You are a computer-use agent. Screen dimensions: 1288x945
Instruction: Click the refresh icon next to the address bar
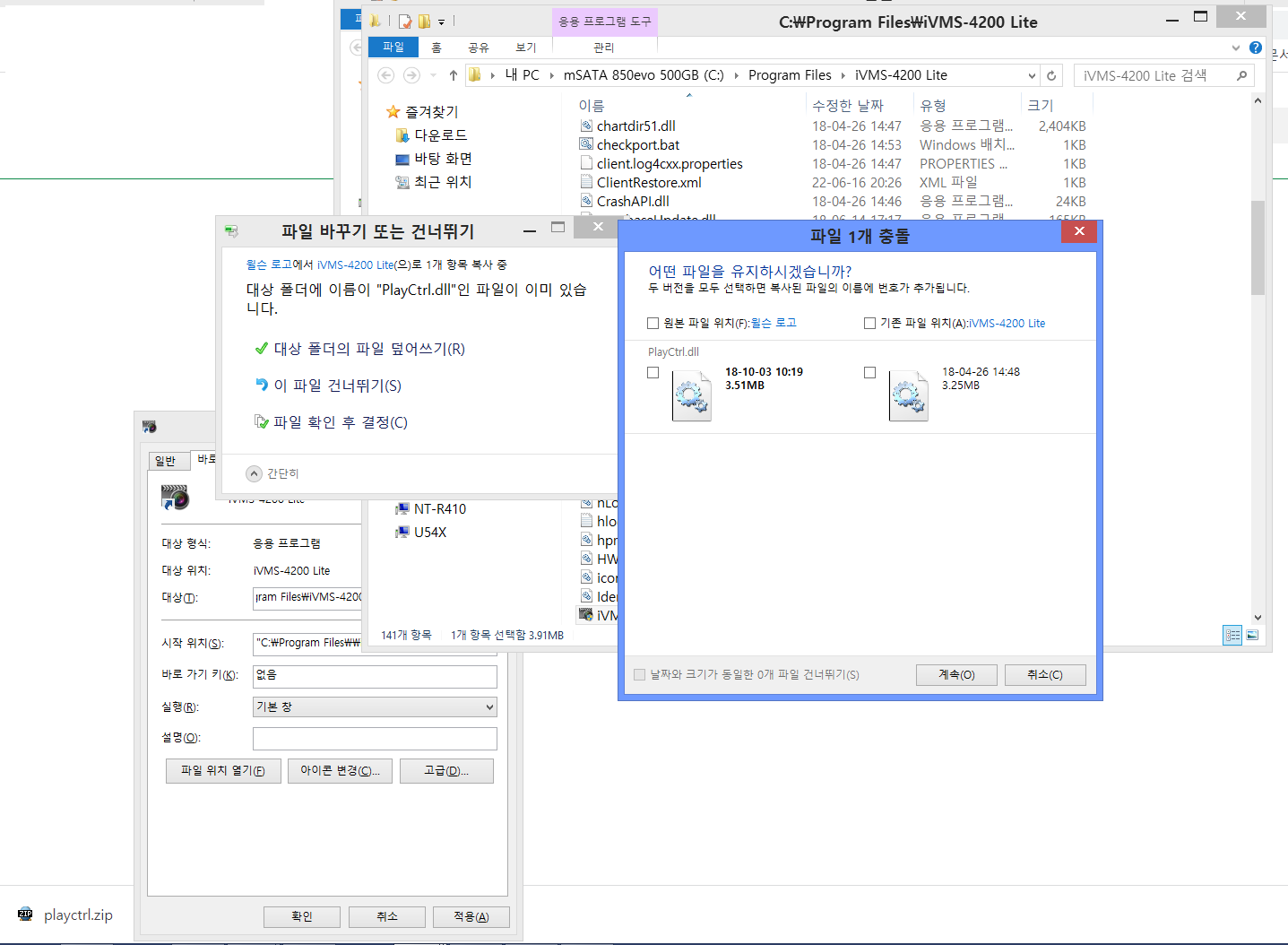(x=1051, y=75)
